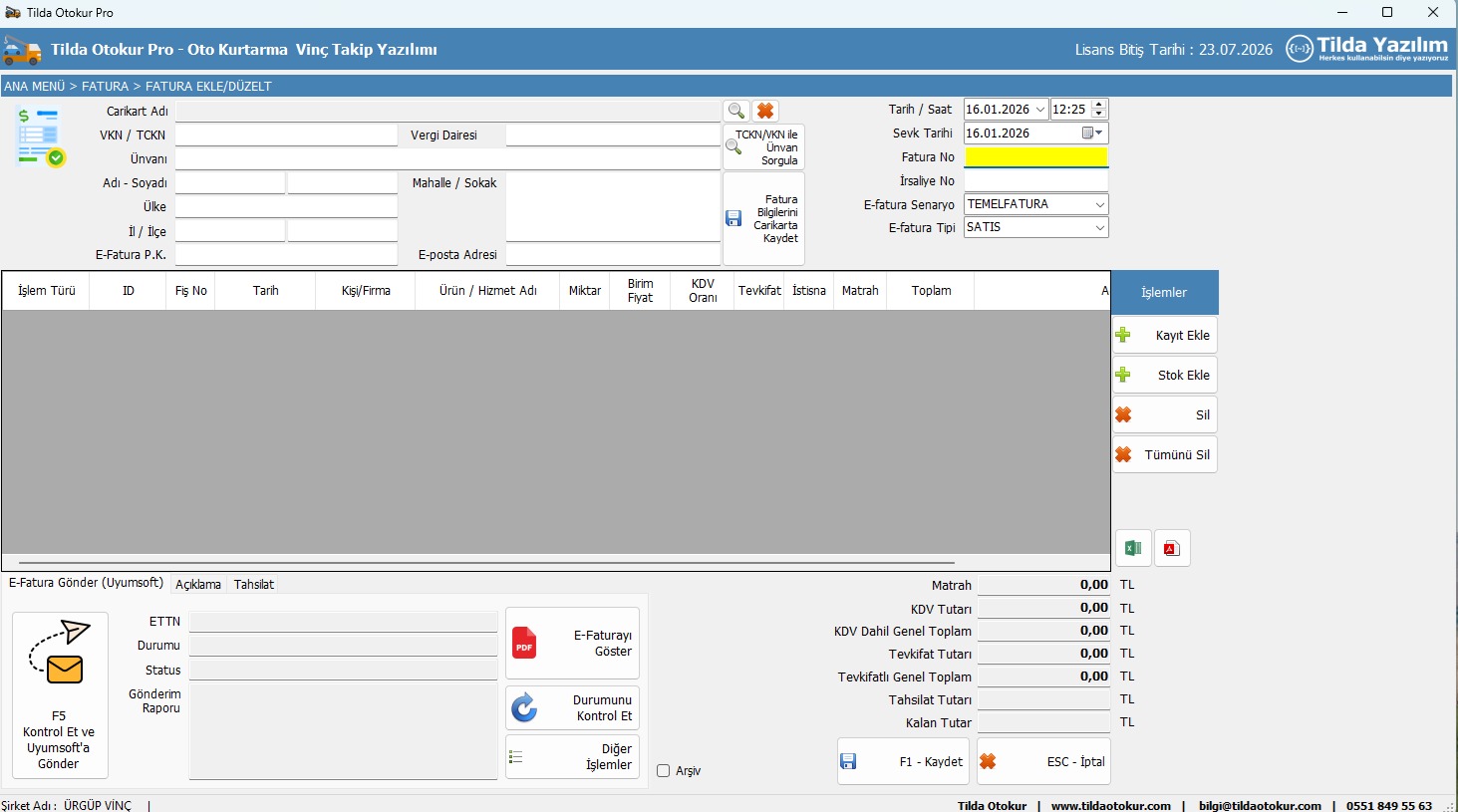Viewport: 1458px width, 812px height.
Task: Expand the E-fatura Senaryo dropdown
Action: (1099, 204)
